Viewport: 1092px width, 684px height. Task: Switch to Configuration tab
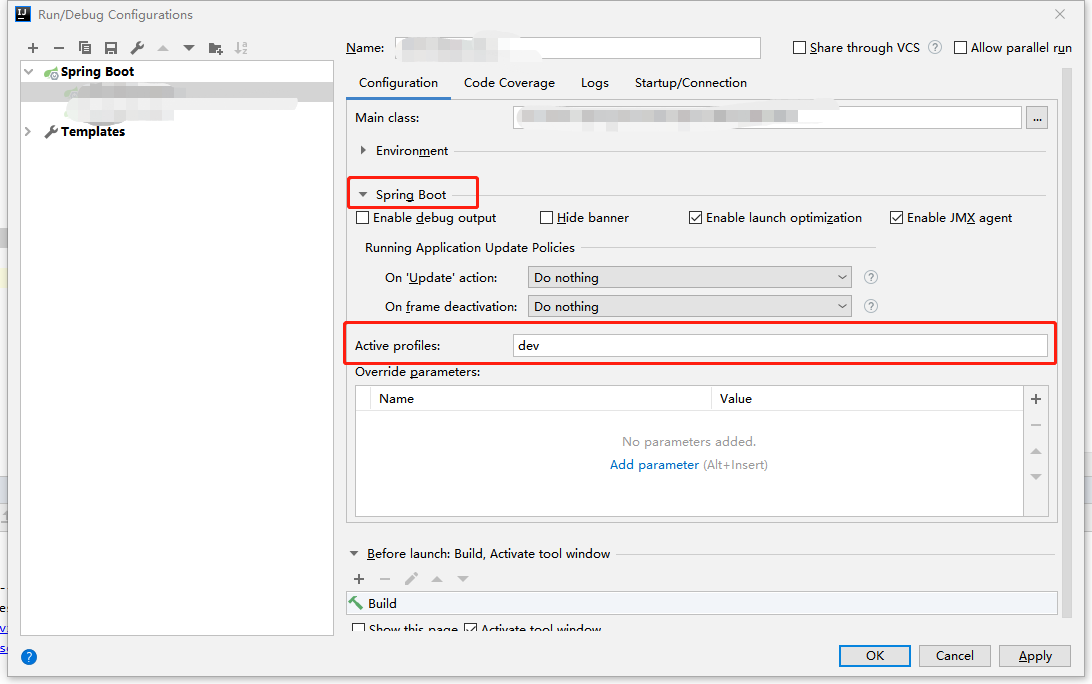click(x=398, y=83)
